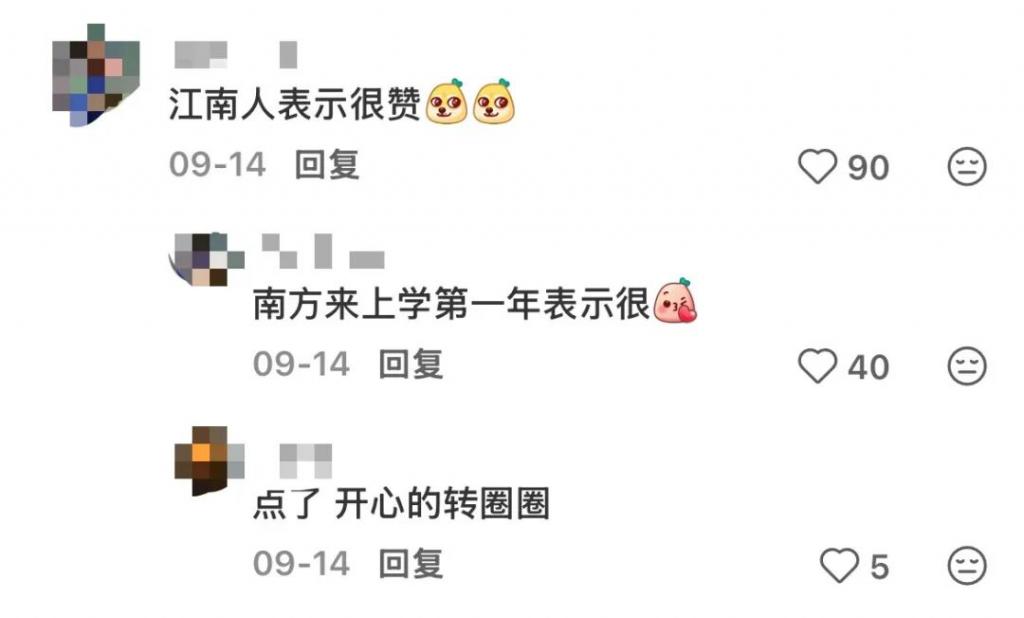Open the second commenter's avatar
Viewport: 1024px width, 618px height.
click(x=206, y=259)
